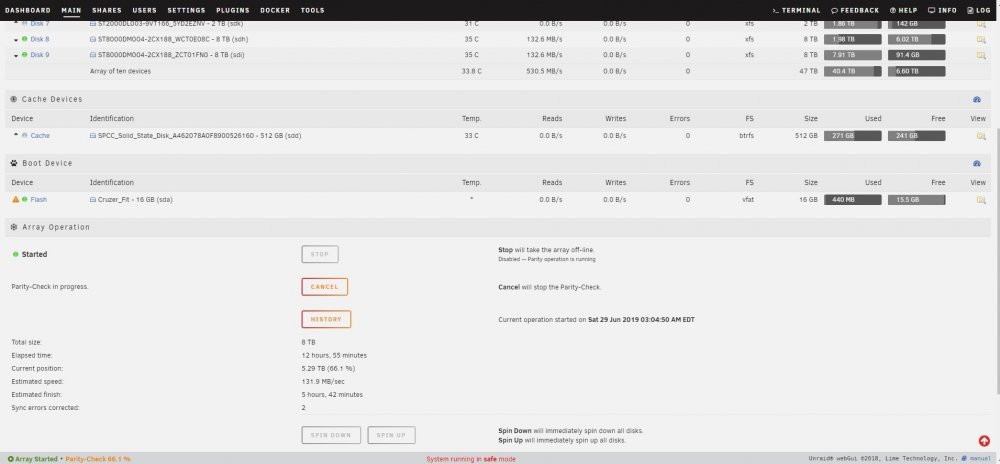This screenshot has width=1000, height=464.
Task: Click the Array Operation section icon
Action: 14,227
